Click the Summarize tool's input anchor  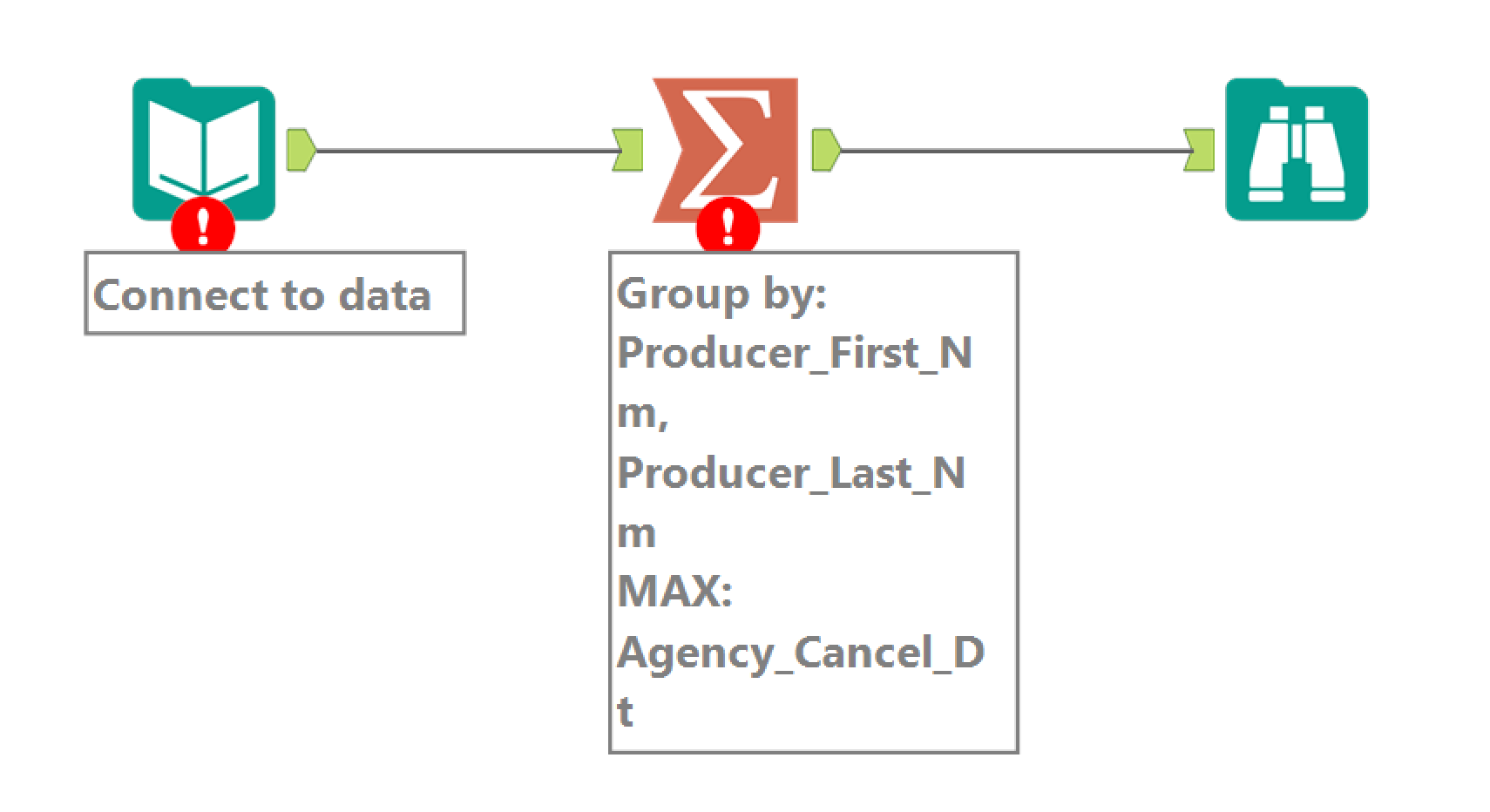click(x=628, y=150)
